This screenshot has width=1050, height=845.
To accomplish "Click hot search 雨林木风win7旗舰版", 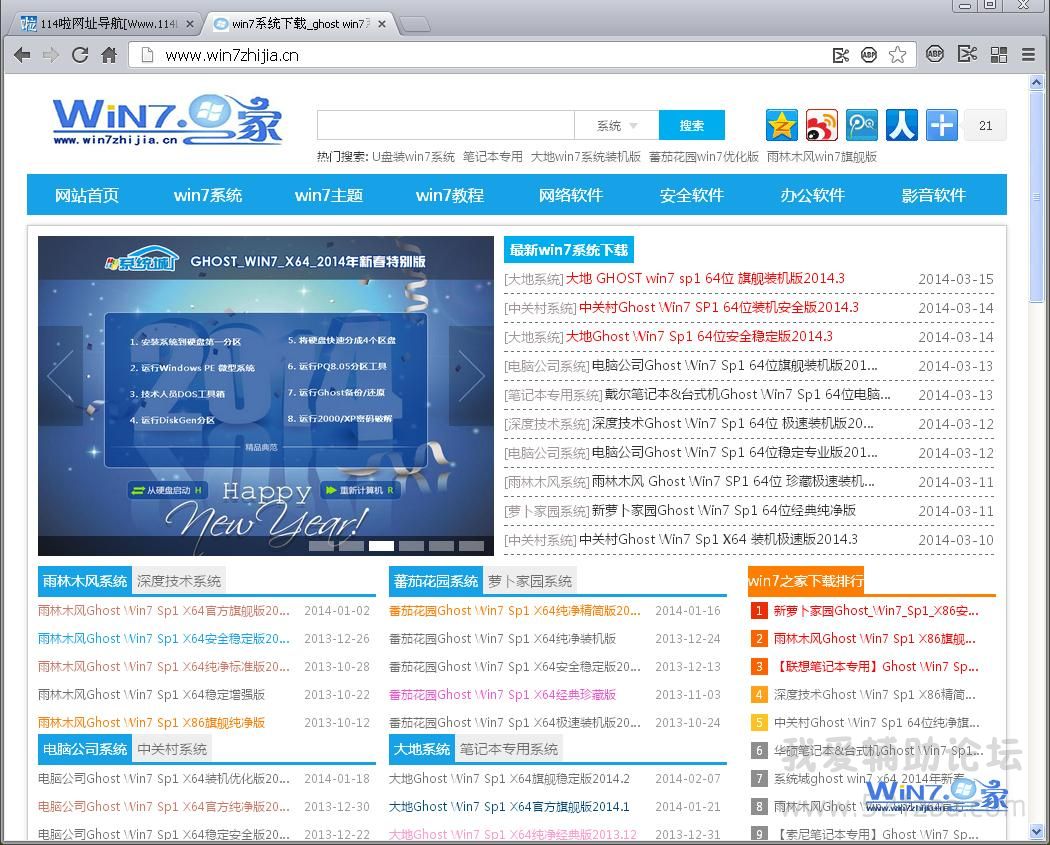I will point(822,157).
